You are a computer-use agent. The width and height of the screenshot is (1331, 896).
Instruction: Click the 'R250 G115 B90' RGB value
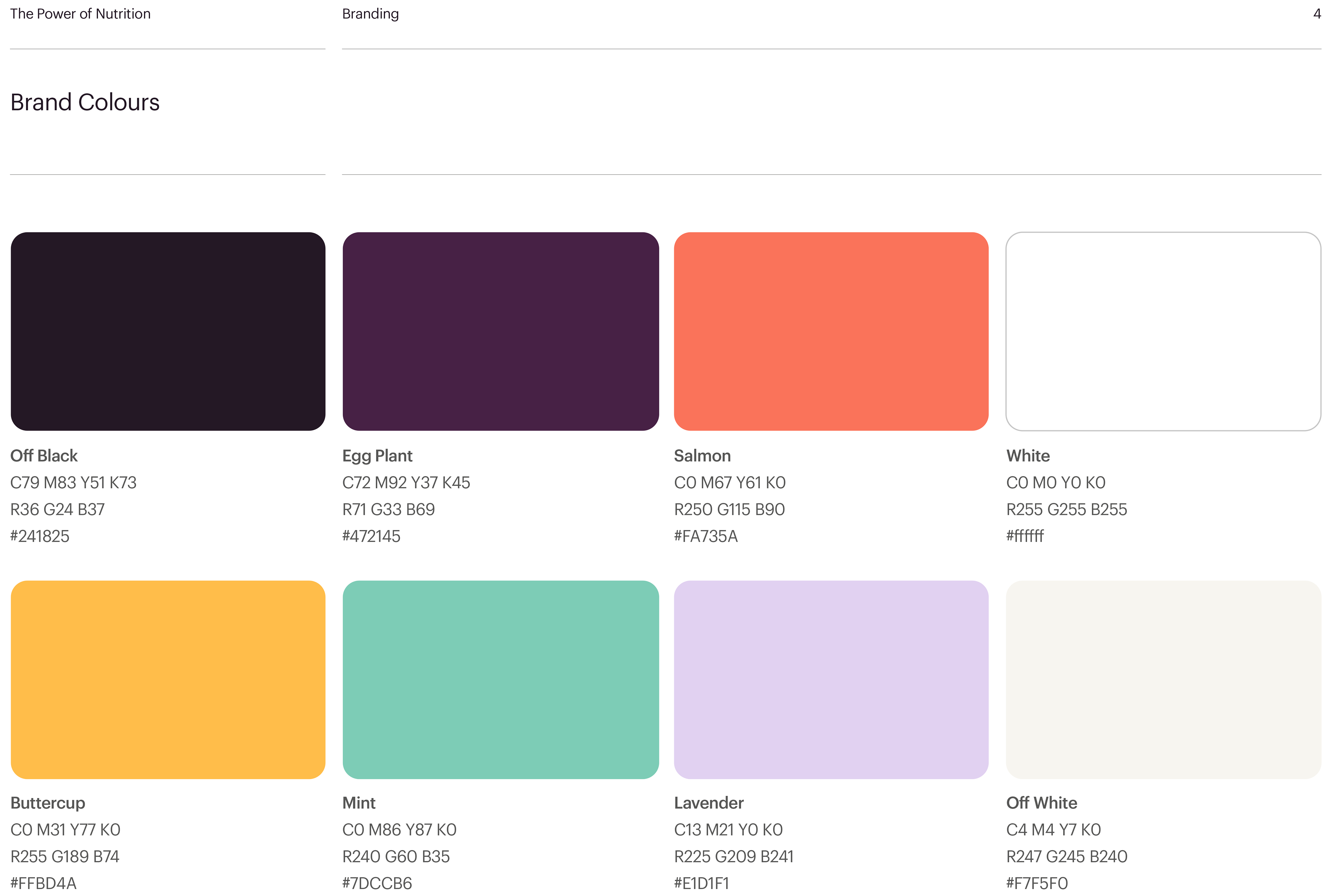click(730, 509)
